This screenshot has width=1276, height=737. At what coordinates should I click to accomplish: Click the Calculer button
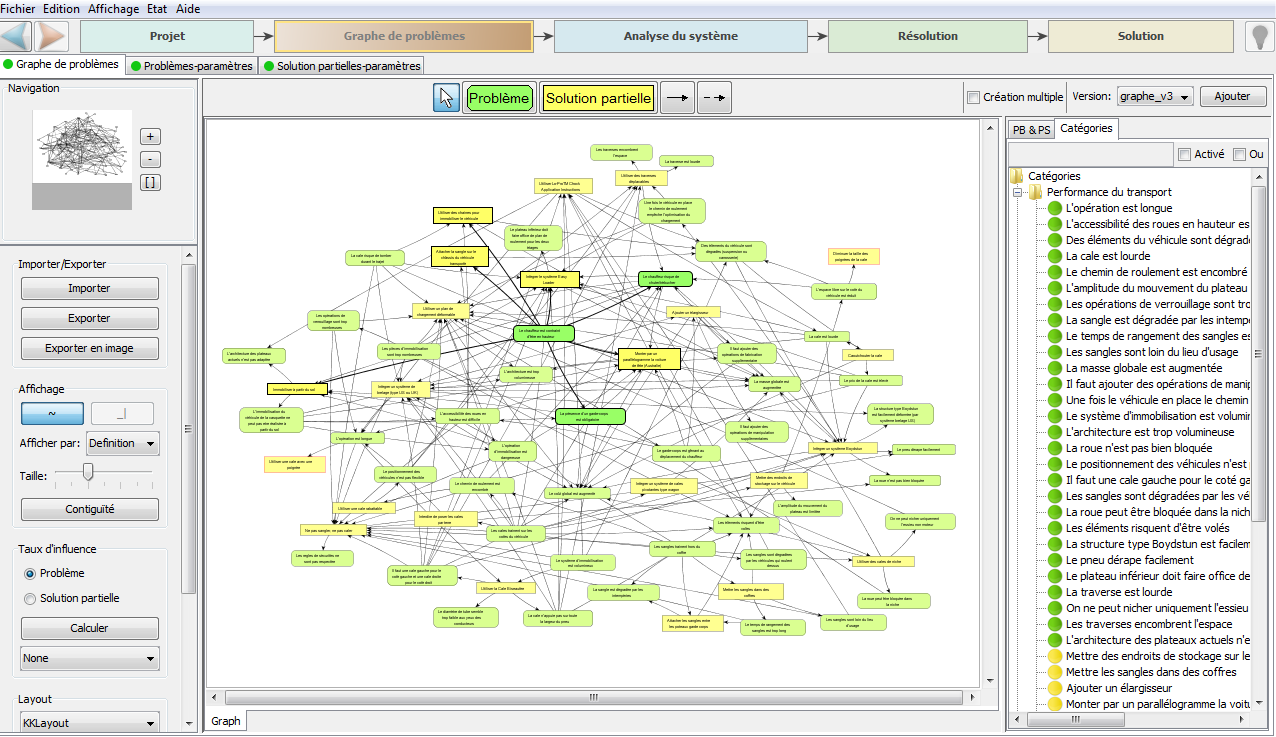tap(89, 628)
